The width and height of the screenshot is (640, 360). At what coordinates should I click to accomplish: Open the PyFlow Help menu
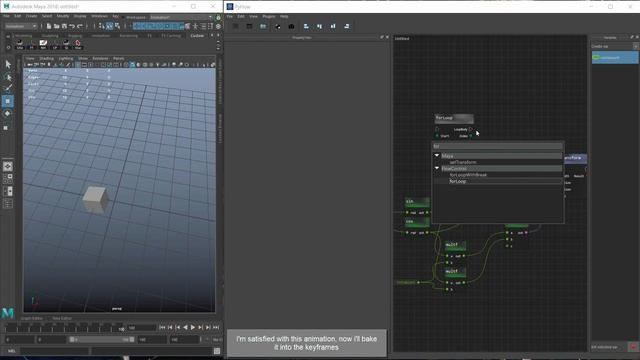tap(284, 16)
